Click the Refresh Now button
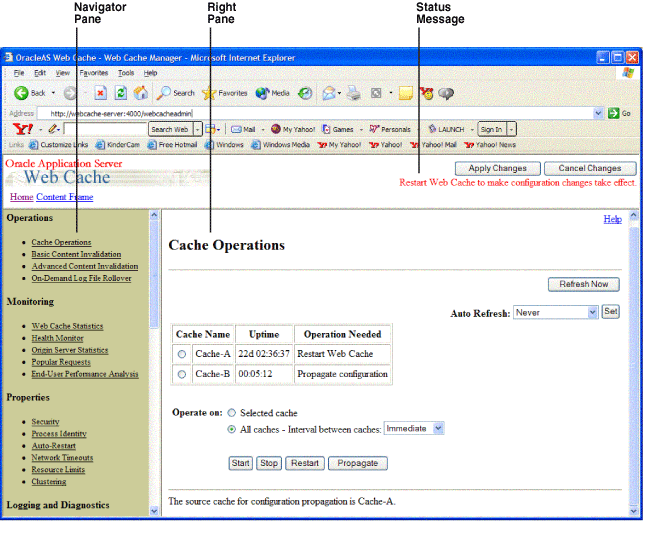The height and width of the screenshot is (537, 669). [584, 284]
